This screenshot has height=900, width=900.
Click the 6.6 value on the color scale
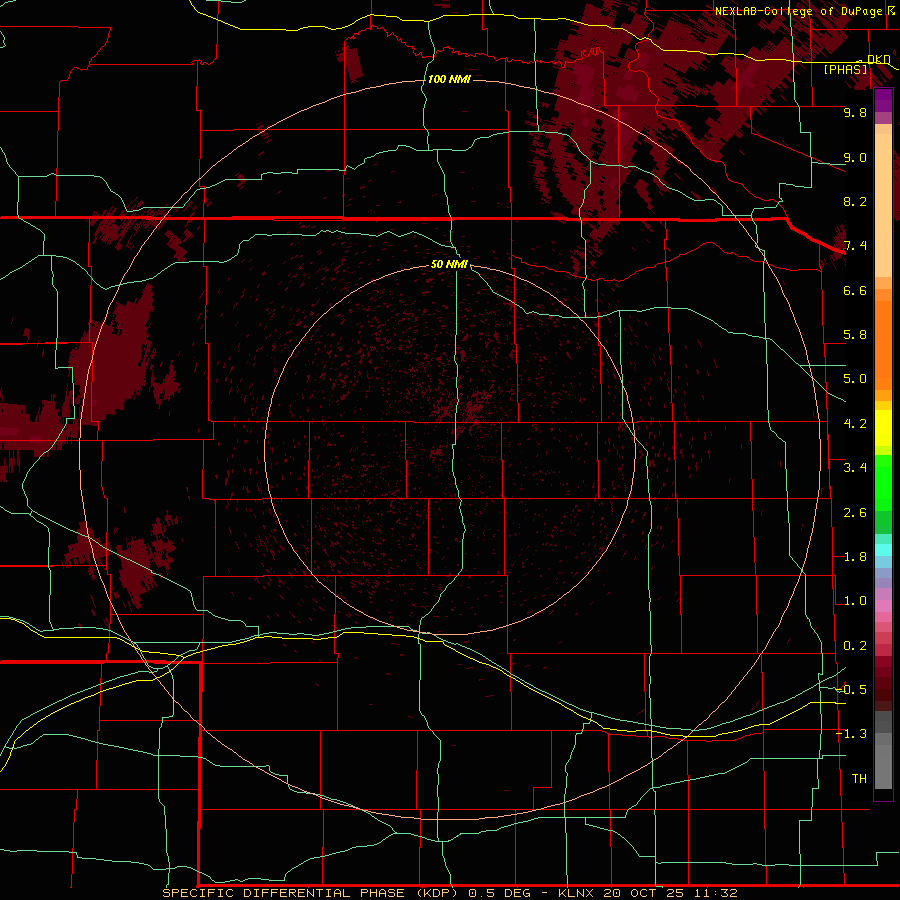[x=855, y=290]
